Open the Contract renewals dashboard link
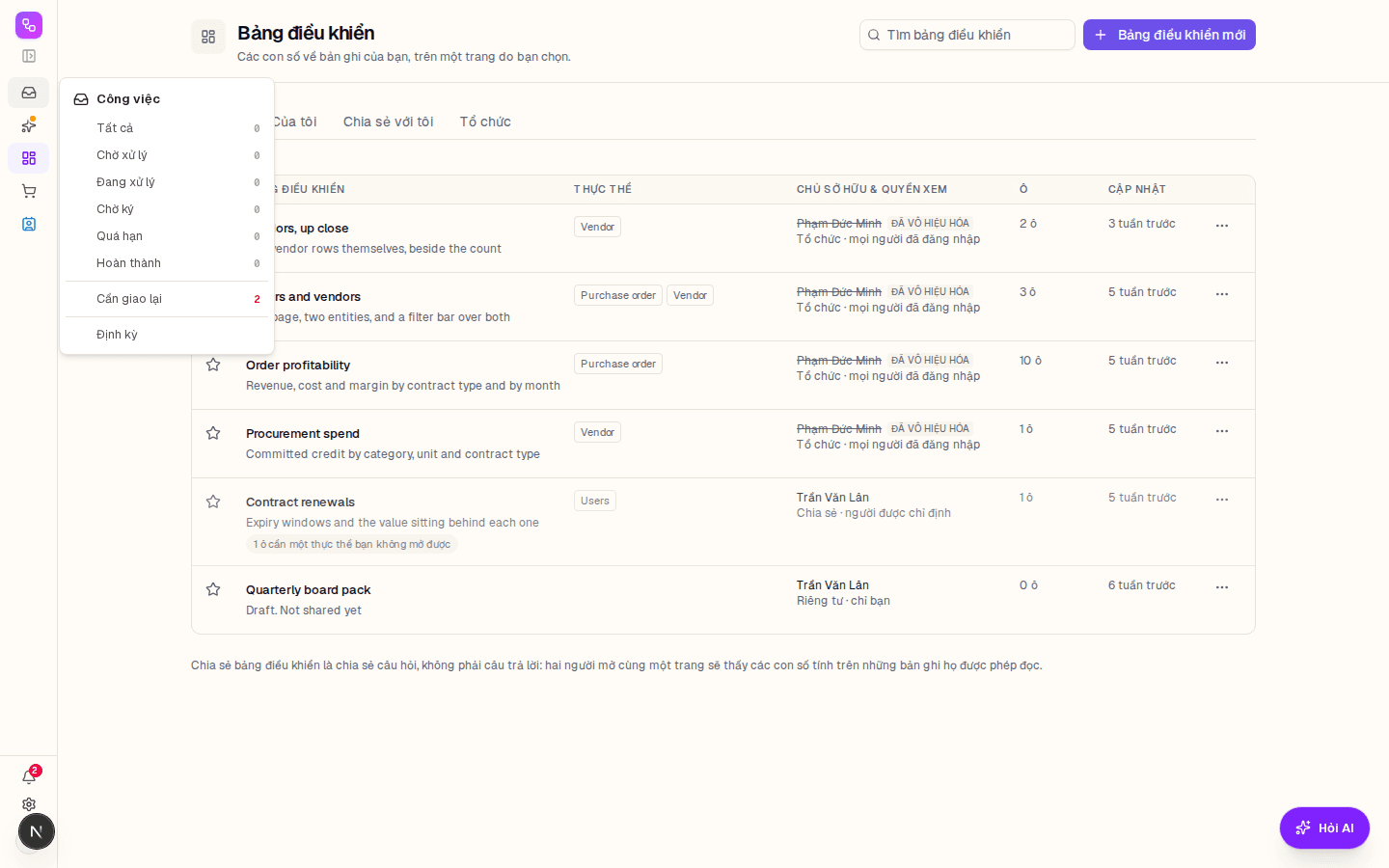 300,502
